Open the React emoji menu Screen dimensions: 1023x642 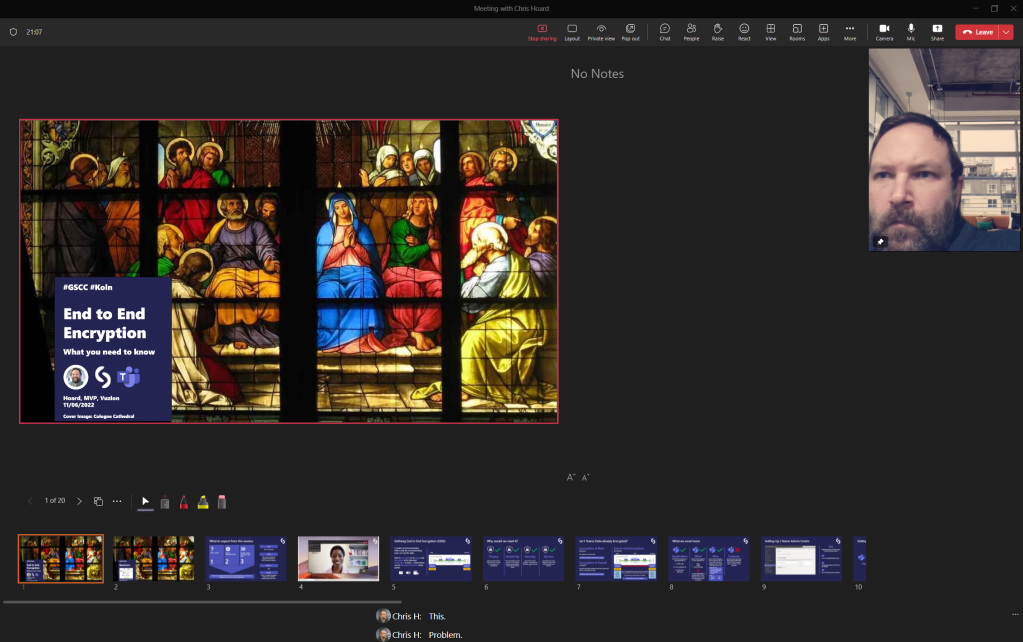tap(744, 32)
